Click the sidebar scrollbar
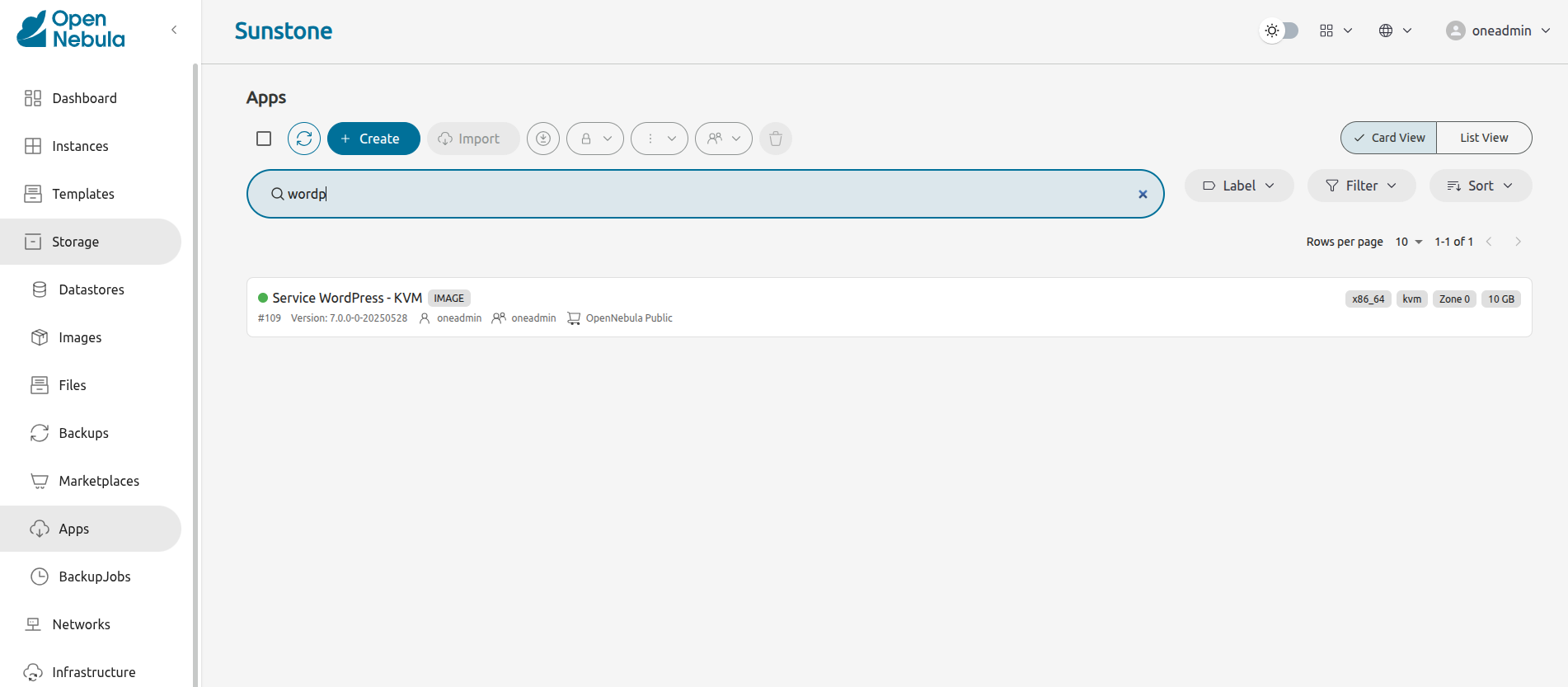This screenshot has height=687, width=1568. [195, 375]
